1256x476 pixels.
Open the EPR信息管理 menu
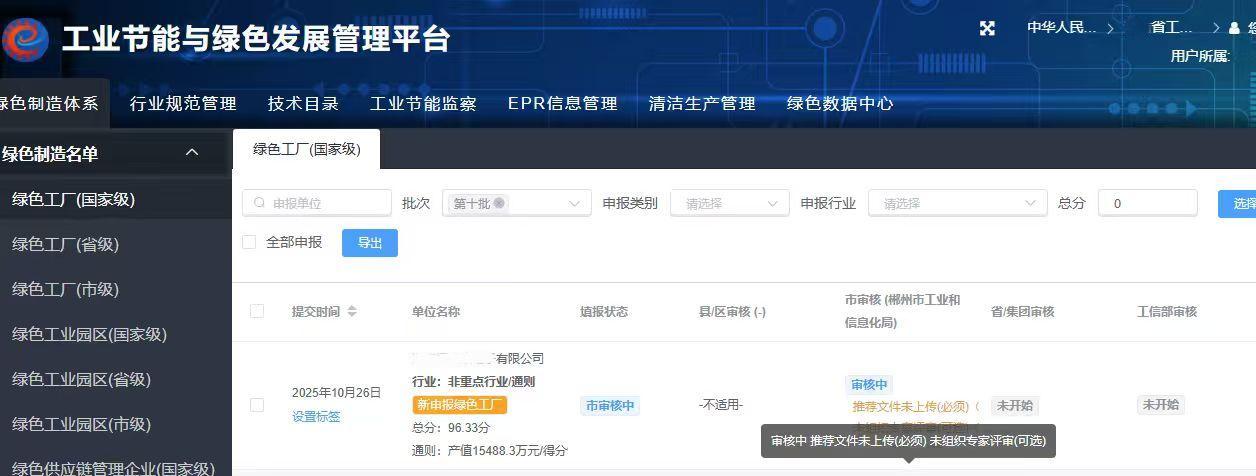click(562, 103)
